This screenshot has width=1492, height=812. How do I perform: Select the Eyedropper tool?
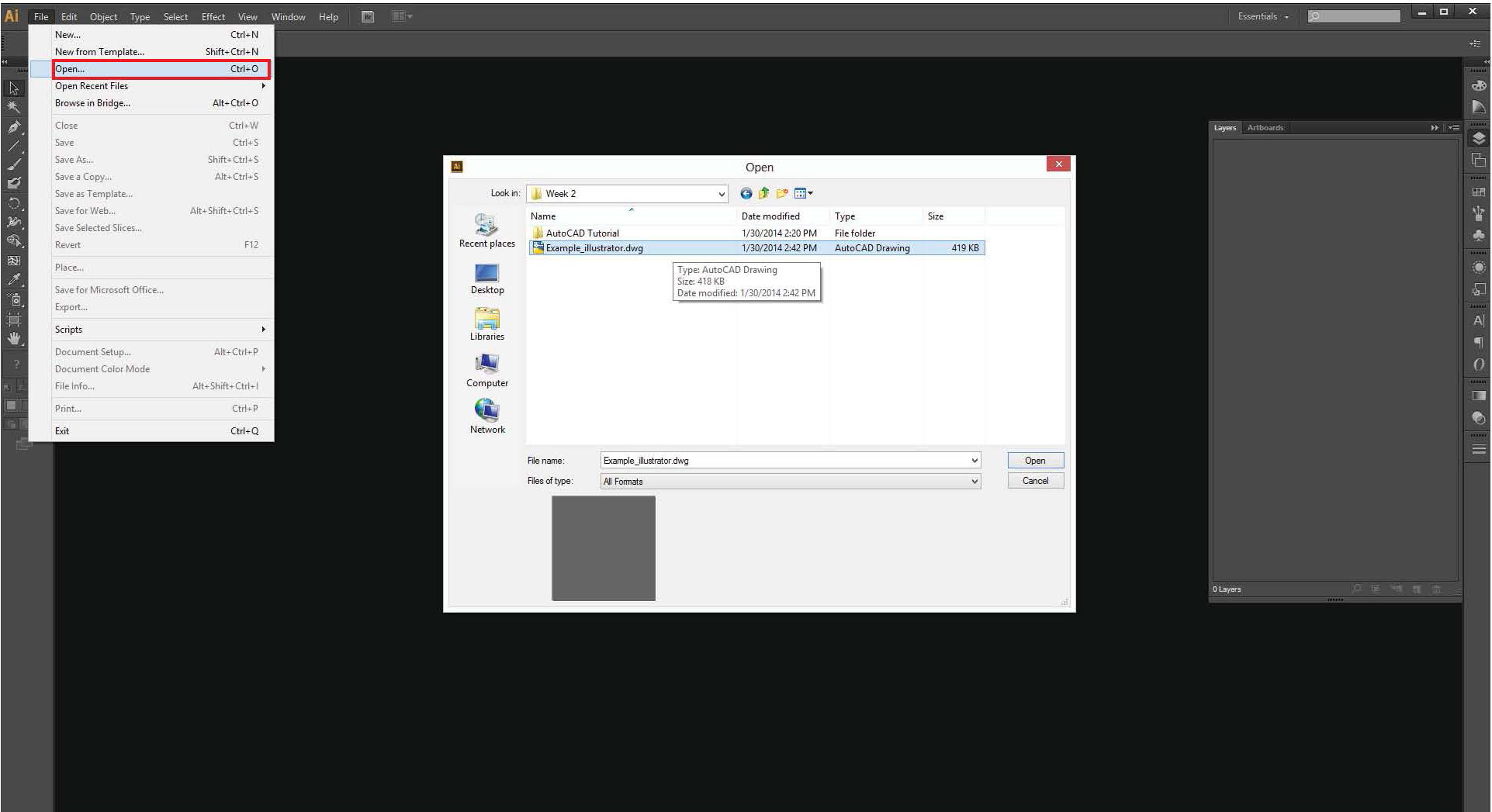tap(14, 280)
